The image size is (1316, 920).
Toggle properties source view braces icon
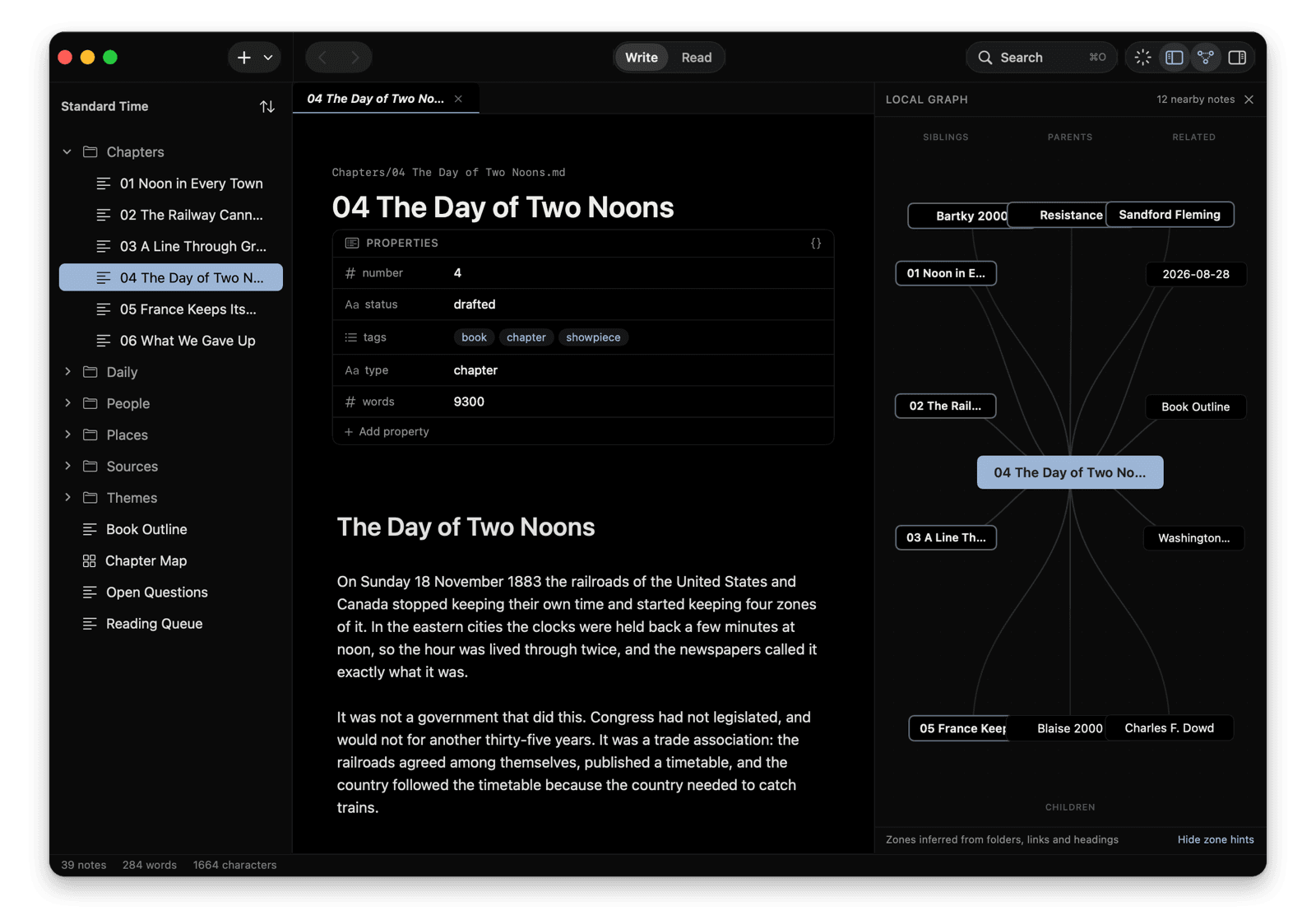click(x=816, y=244)
